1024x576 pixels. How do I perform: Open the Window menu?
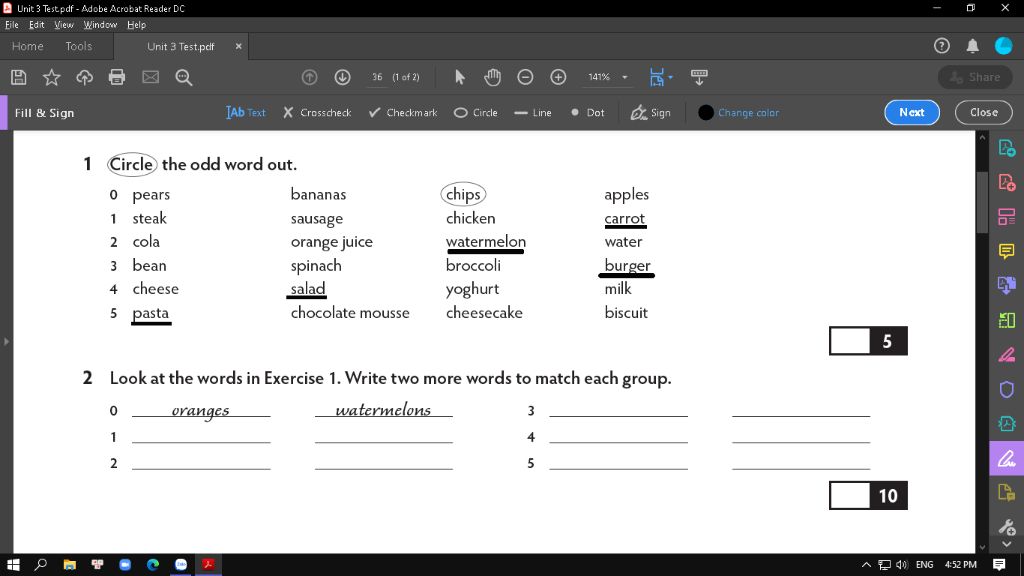[x=100, y=25]
